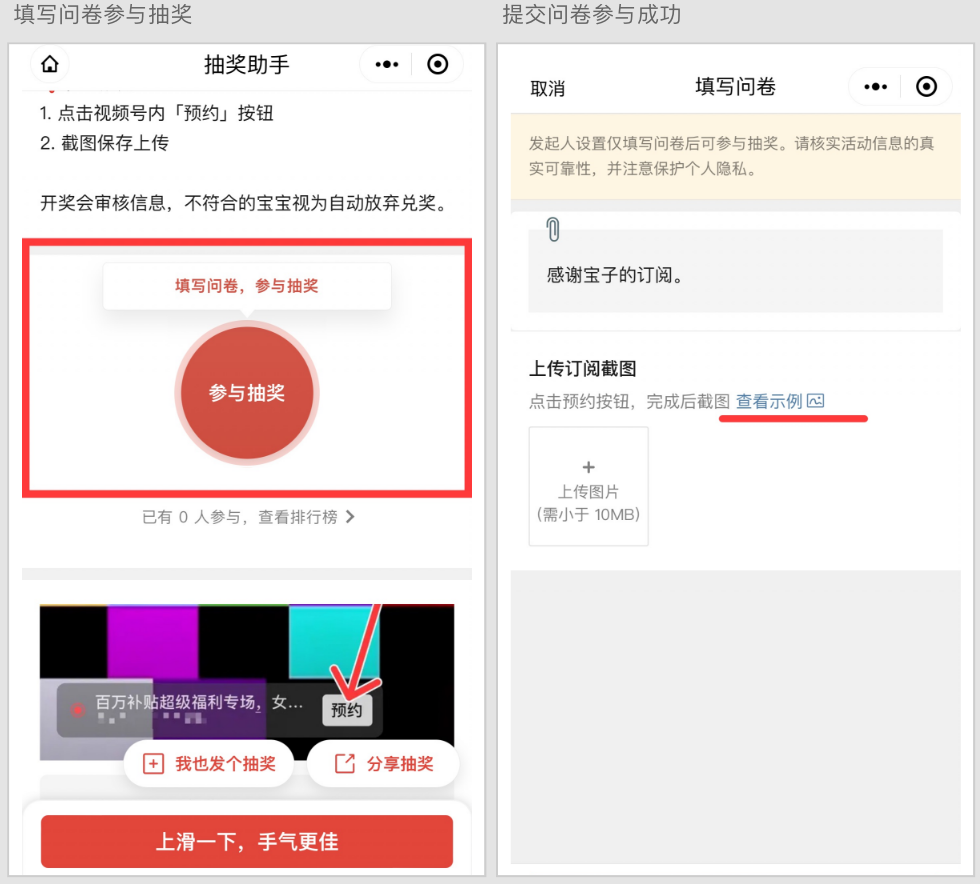Screen dimensions: 980x884
Task: Tap the 百万补贴超级福利专场 live title
Action: coord(198,703)
